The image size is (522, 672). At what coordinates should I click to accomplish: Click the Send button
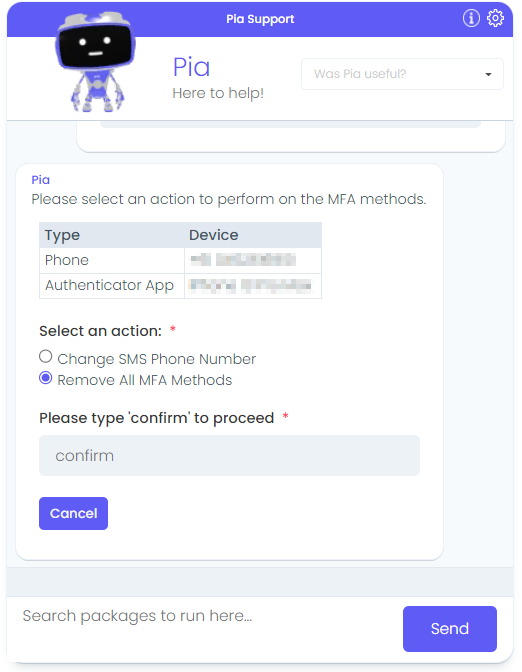450,629
